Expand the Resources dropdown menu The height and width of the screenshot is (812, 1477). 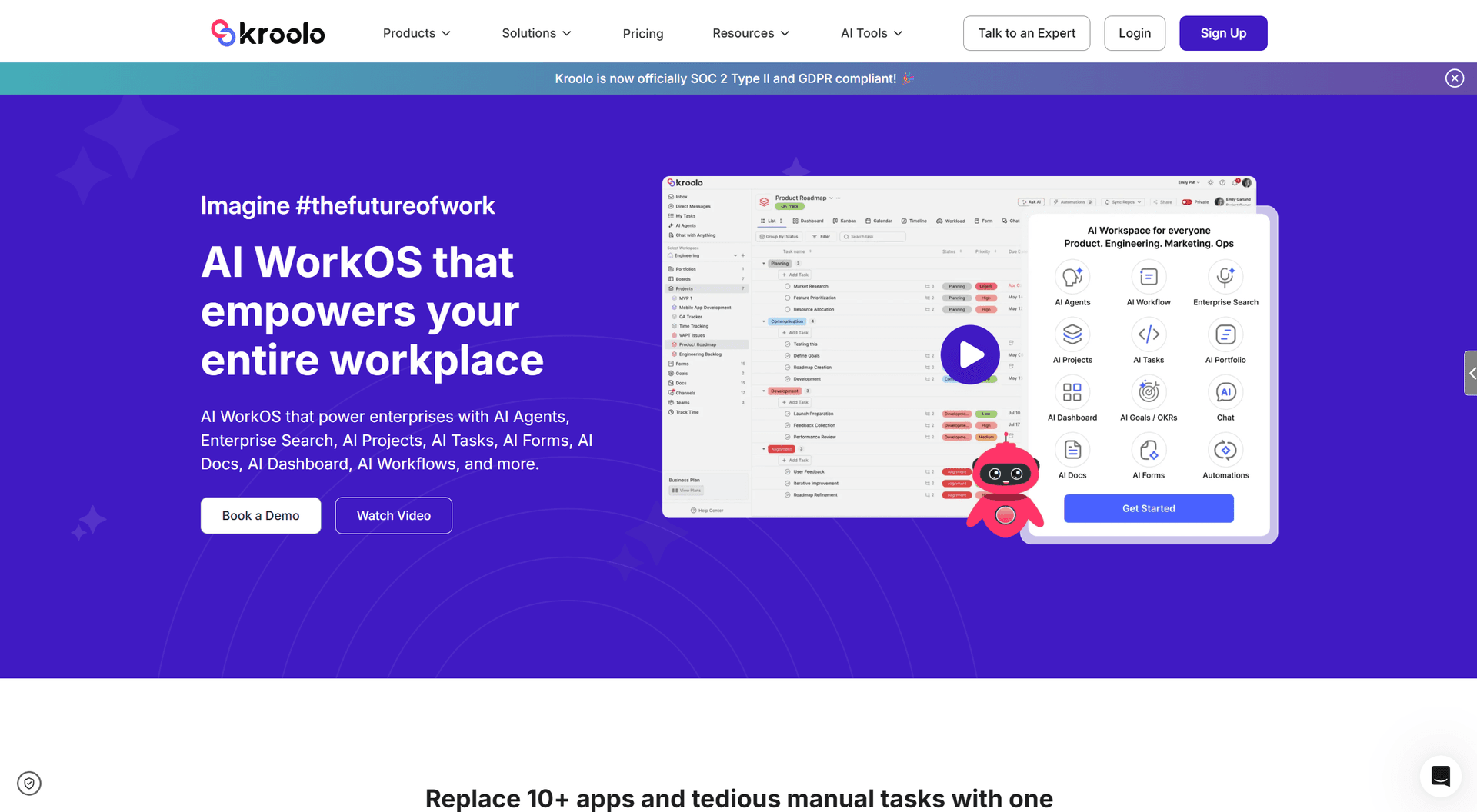click(751, 33)
